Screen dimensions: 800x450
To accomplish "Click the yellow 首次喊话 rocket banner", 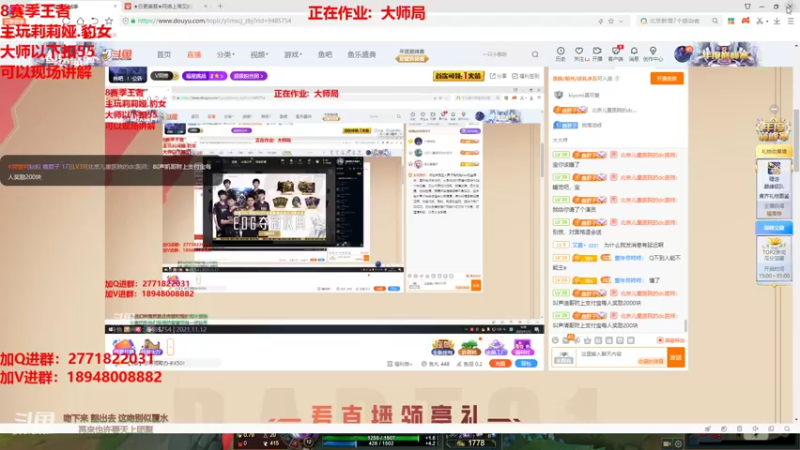I will [458, 76].
